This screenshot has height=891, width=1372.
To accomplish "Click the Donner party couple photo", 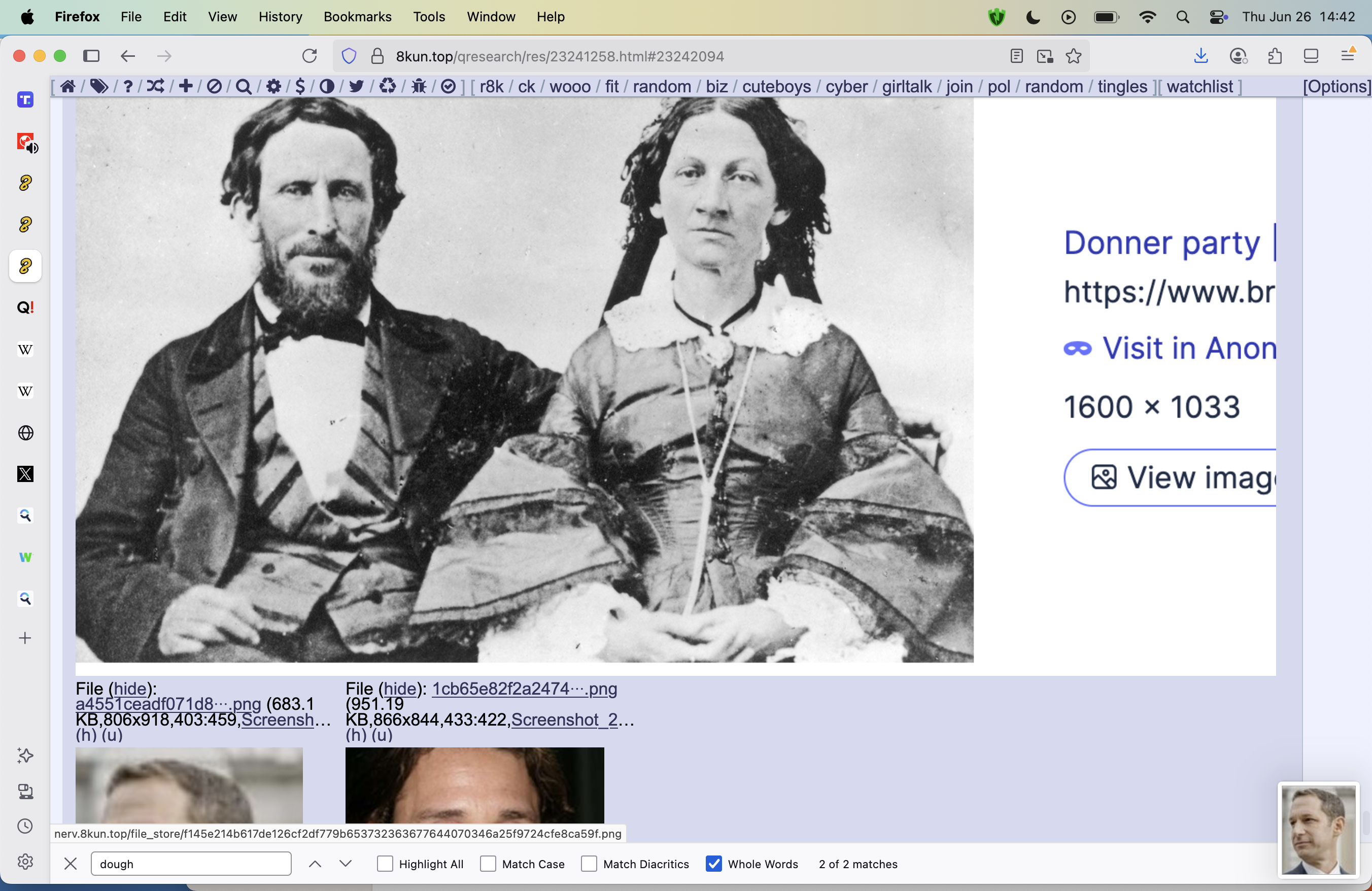I will pyautogui.click(x=525, y=380).
